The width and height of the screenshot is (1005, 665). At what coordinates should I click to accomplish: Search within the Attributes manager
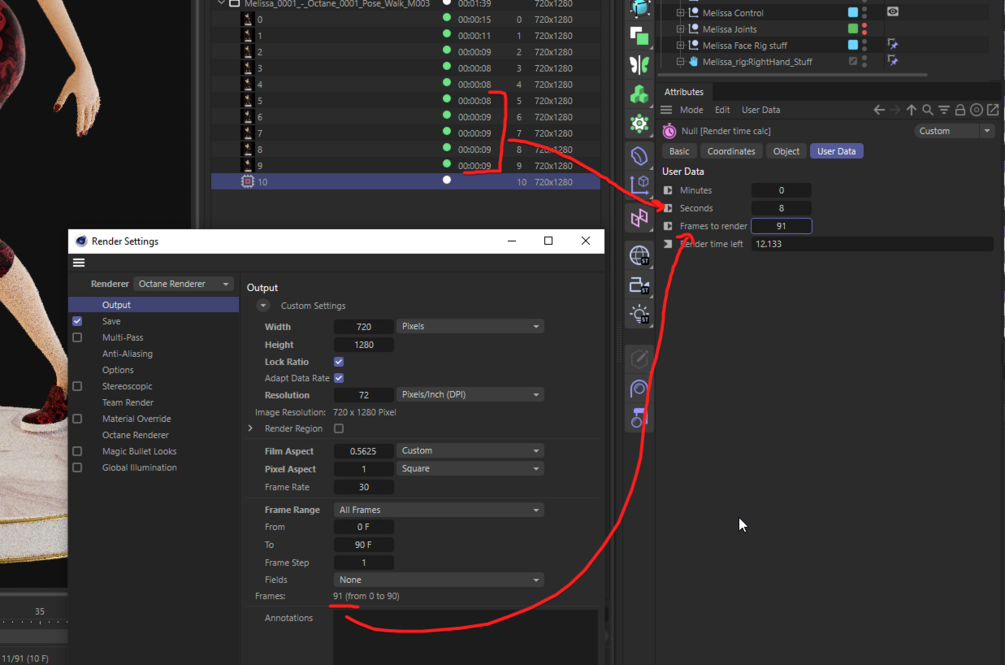927,110
